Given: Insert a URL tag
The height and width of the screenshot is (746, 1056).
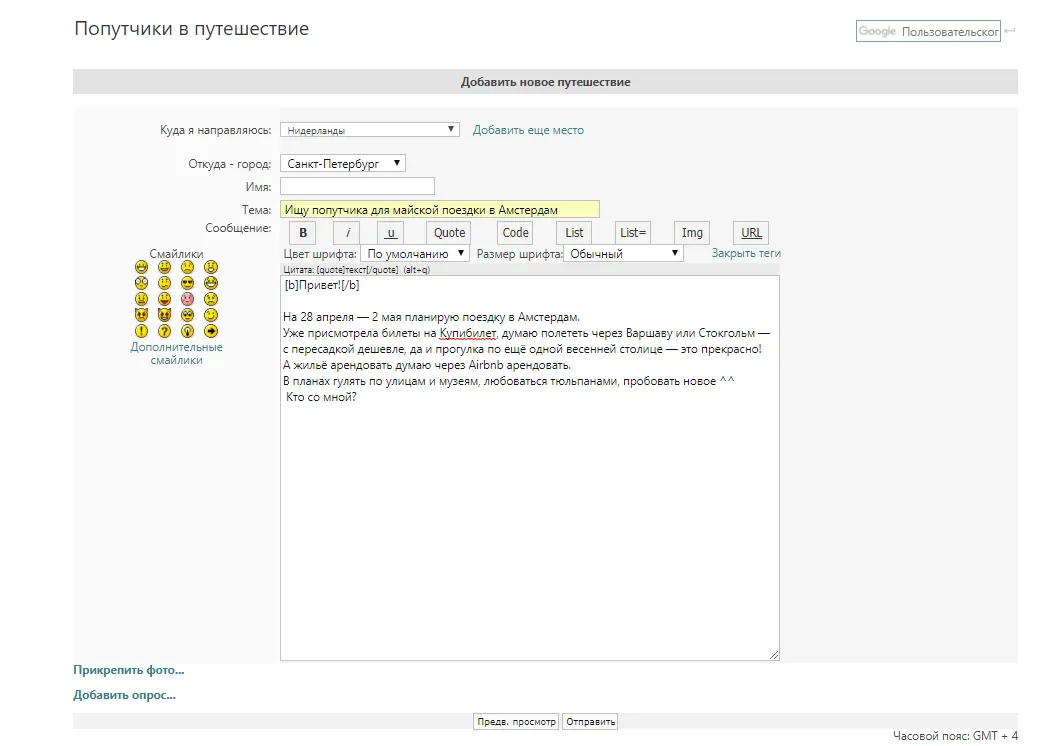Looking at the screenshot, I should [x=751, y=233].
